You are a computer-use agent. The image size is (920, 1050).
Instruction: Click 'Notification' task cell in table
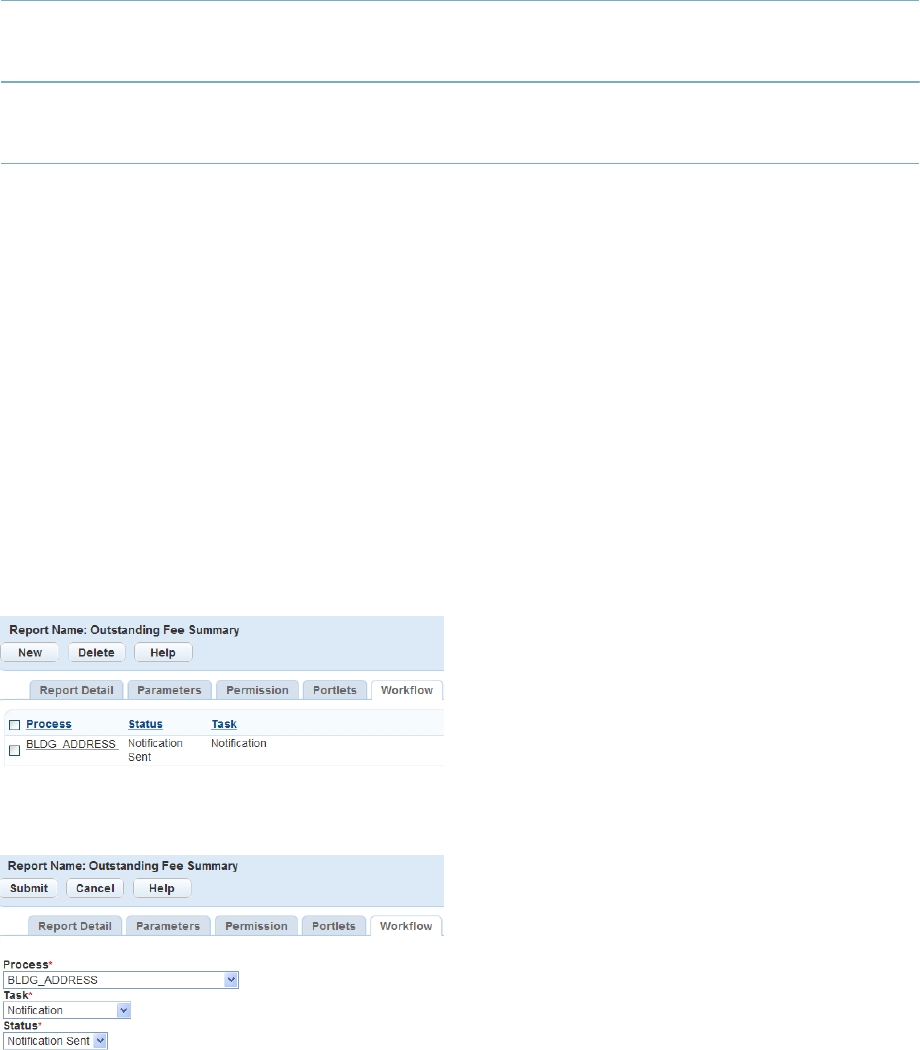click(238, 743)
